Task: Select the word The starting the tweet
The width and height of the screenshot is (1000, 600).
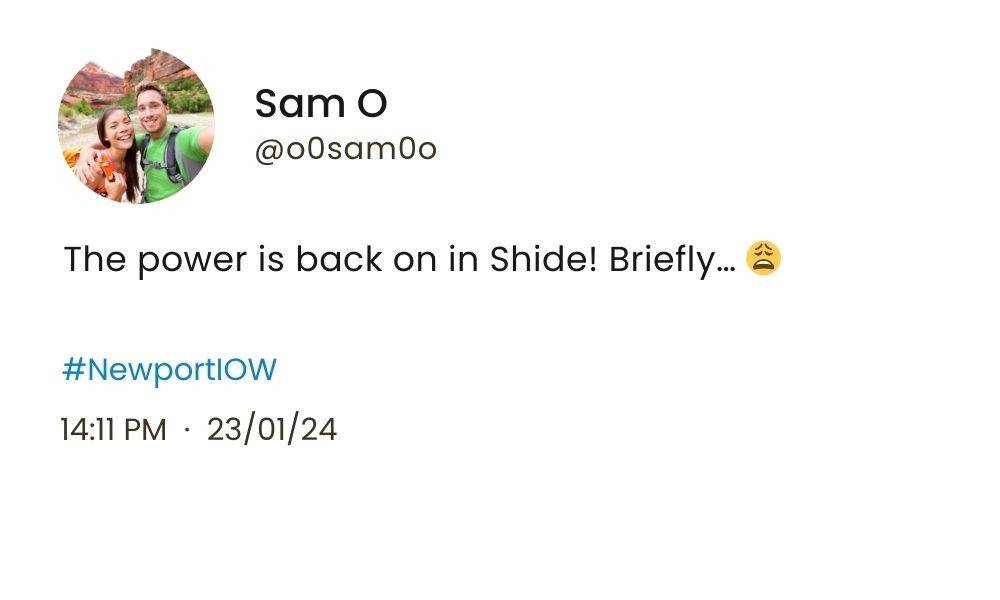Action: click(x=94, y=260)
